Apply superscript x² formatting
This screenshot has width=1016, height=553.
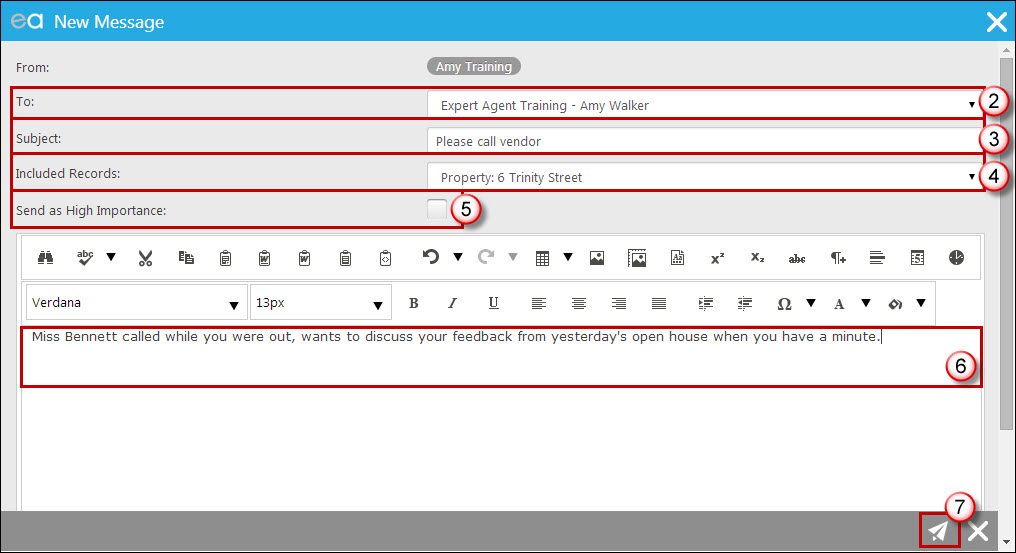[x=717, y=258]
